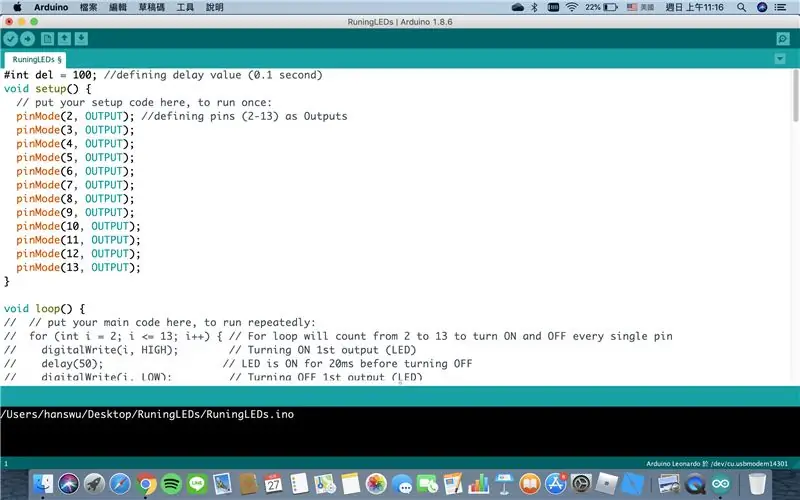Click the Arduino icon in the Dock

[720, 484]
